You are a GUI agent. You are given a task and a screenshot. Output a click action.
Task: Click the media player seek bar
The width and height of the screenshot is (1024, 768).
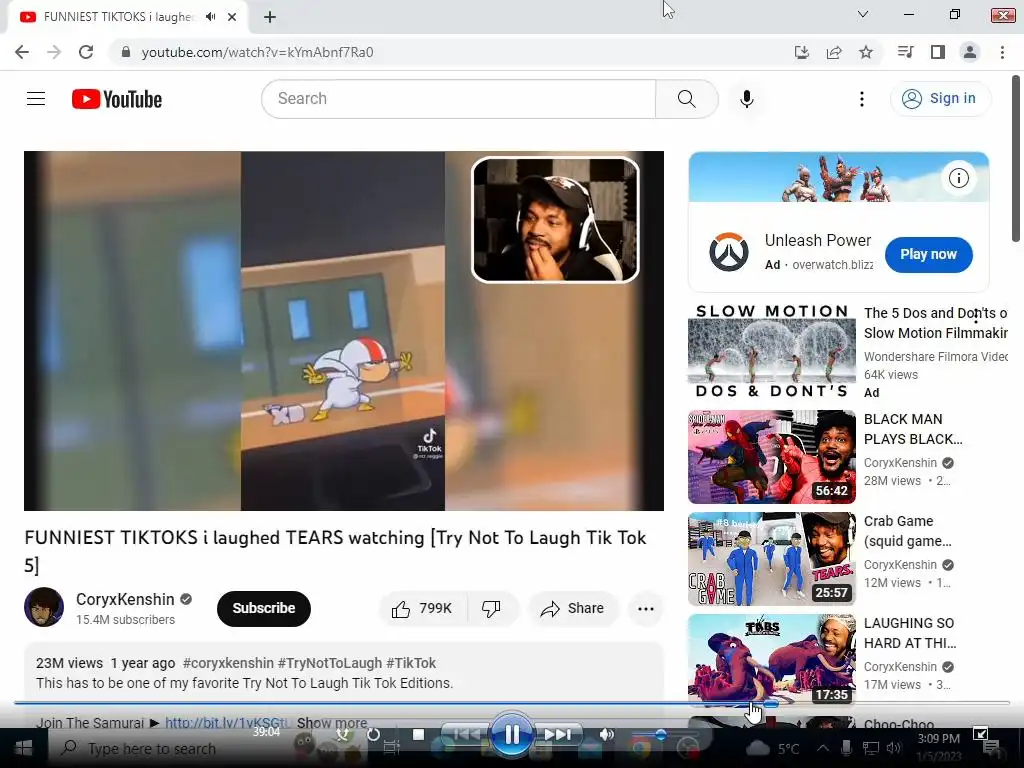[x=511, y=703]
